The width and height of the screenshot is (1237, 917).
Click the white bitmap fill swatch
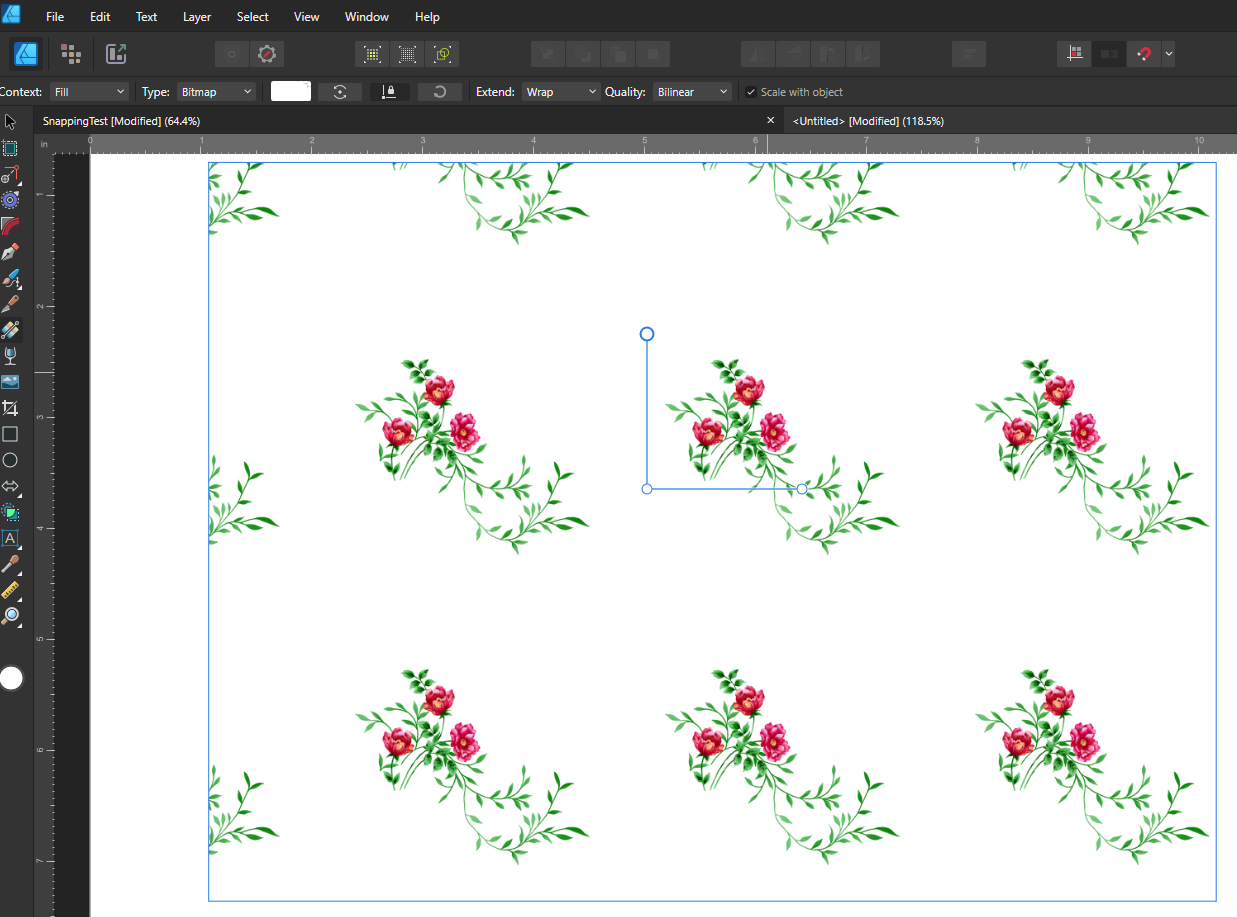pyautogui.click(x=291, y=91)
